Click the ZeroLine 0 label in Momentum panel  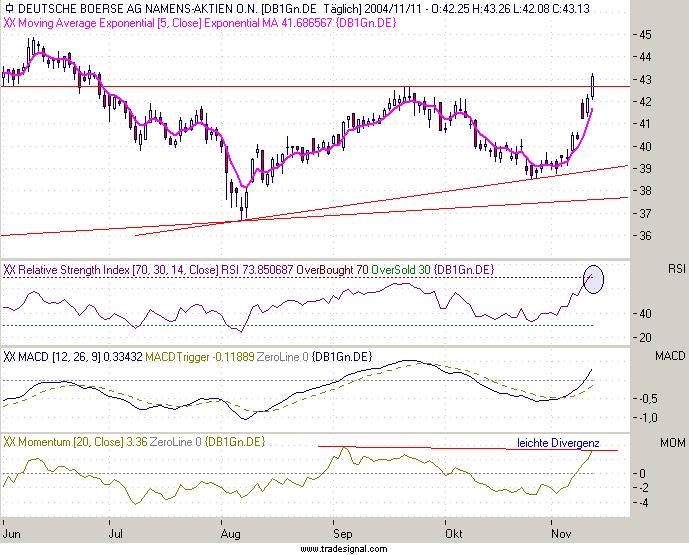[176, 441]
